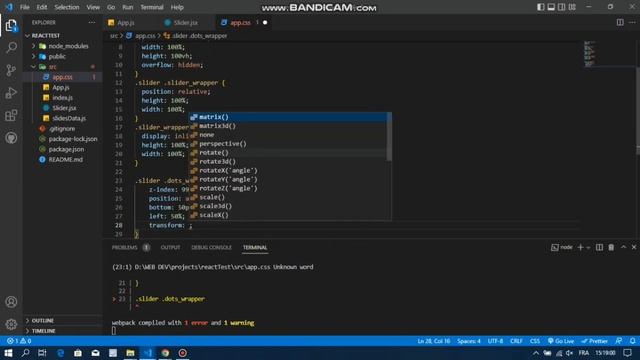Screen dimensions: 640x360
Task: Click the feedback icon in status bar
Action: (619, 341)
